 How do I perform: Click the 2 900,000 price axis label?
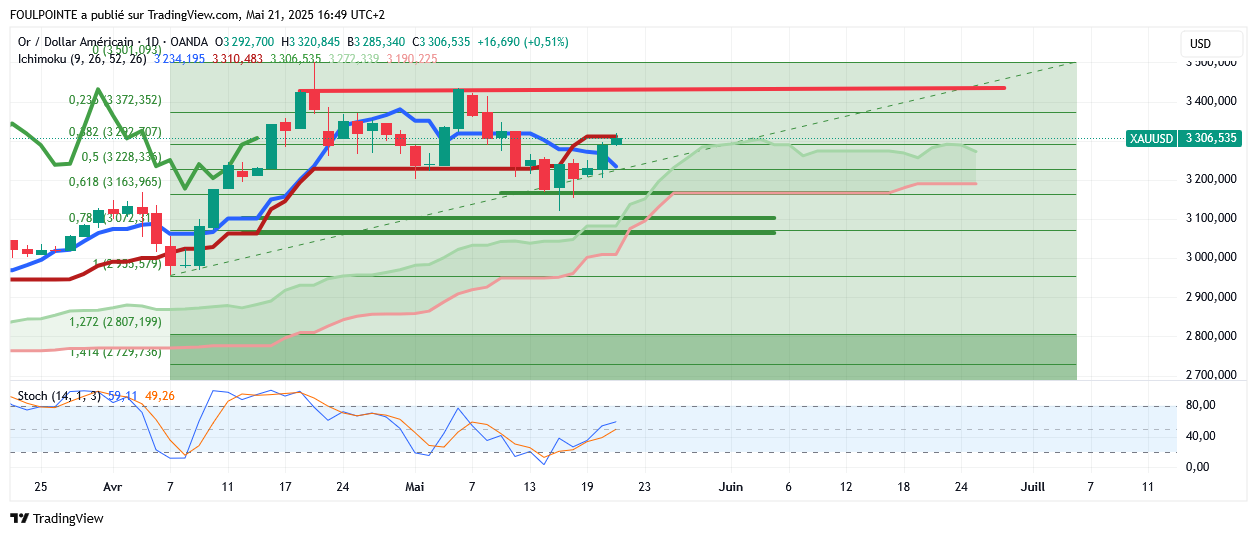pos(1212,297)
